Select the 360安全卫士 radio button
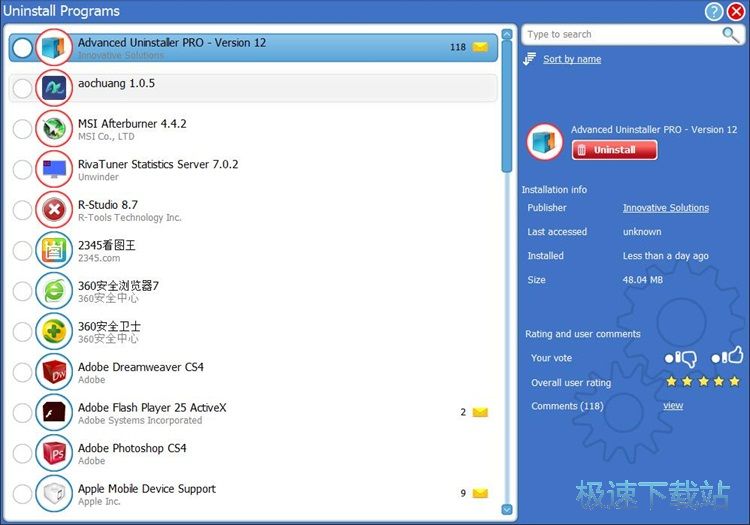Screen dimensions: 750x525 22,331
